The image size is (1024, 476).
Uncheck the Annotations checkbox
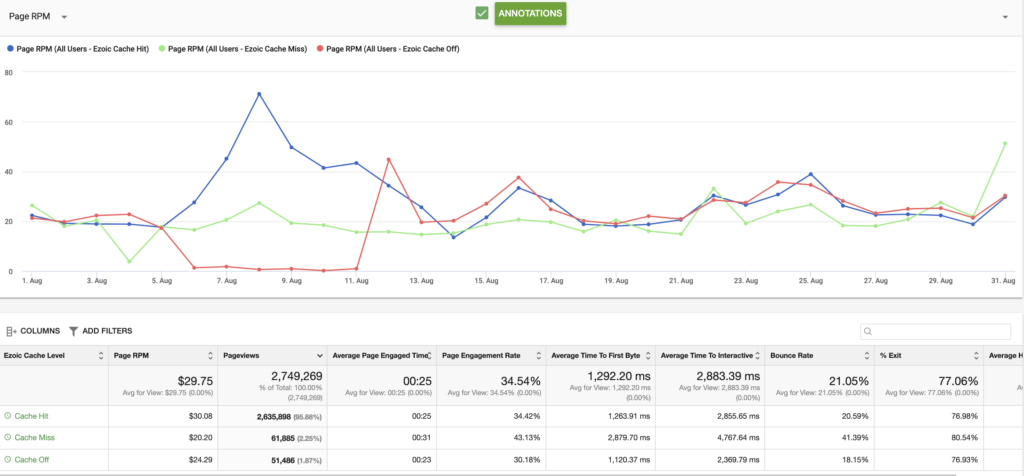(x=482, y=13)
